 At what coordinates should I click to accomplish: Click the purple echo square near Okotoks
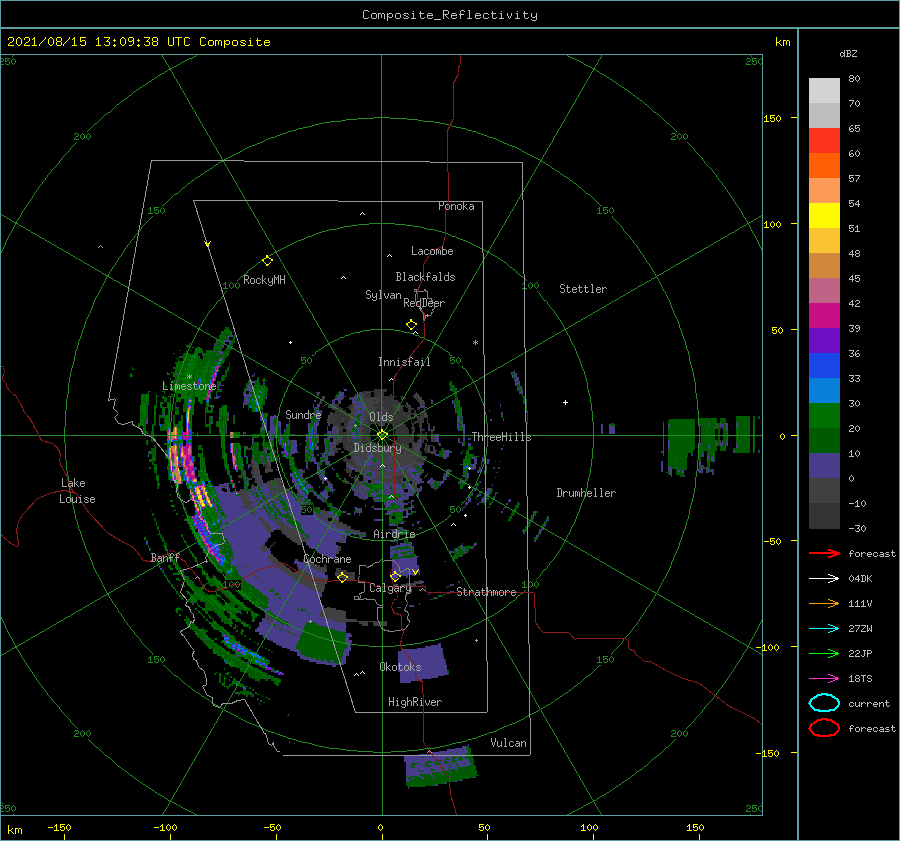[423, 663]
